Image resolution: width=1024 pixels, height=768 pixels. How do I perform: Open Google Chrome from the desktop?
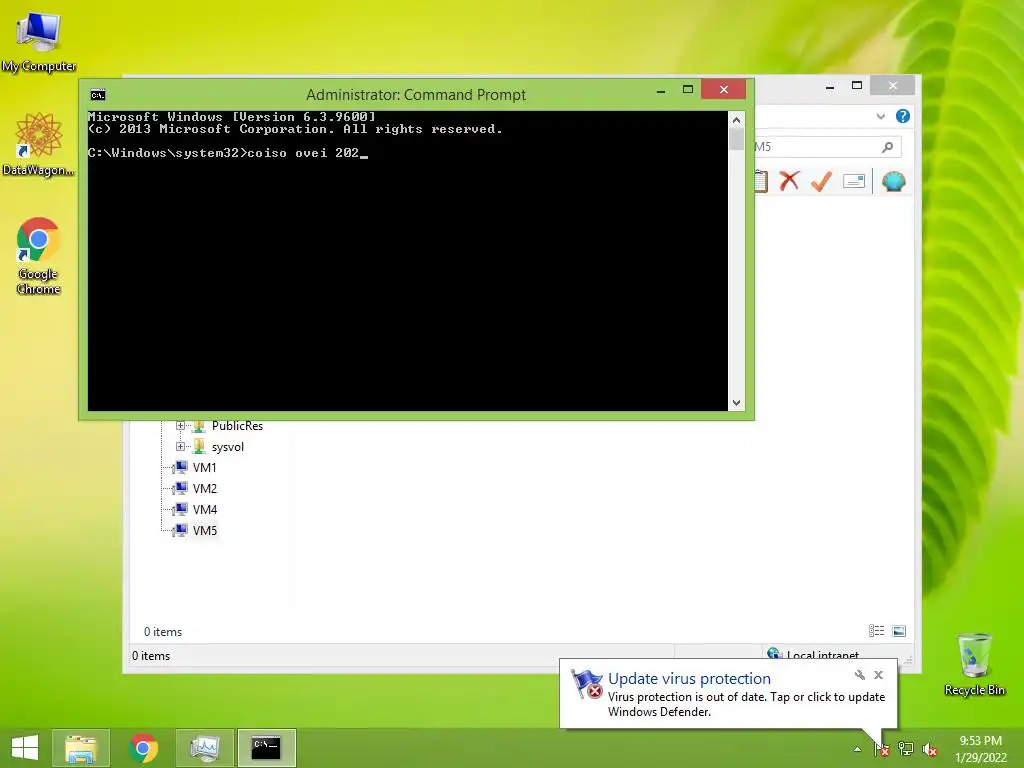pyautogui.click(x=39, y=255)
